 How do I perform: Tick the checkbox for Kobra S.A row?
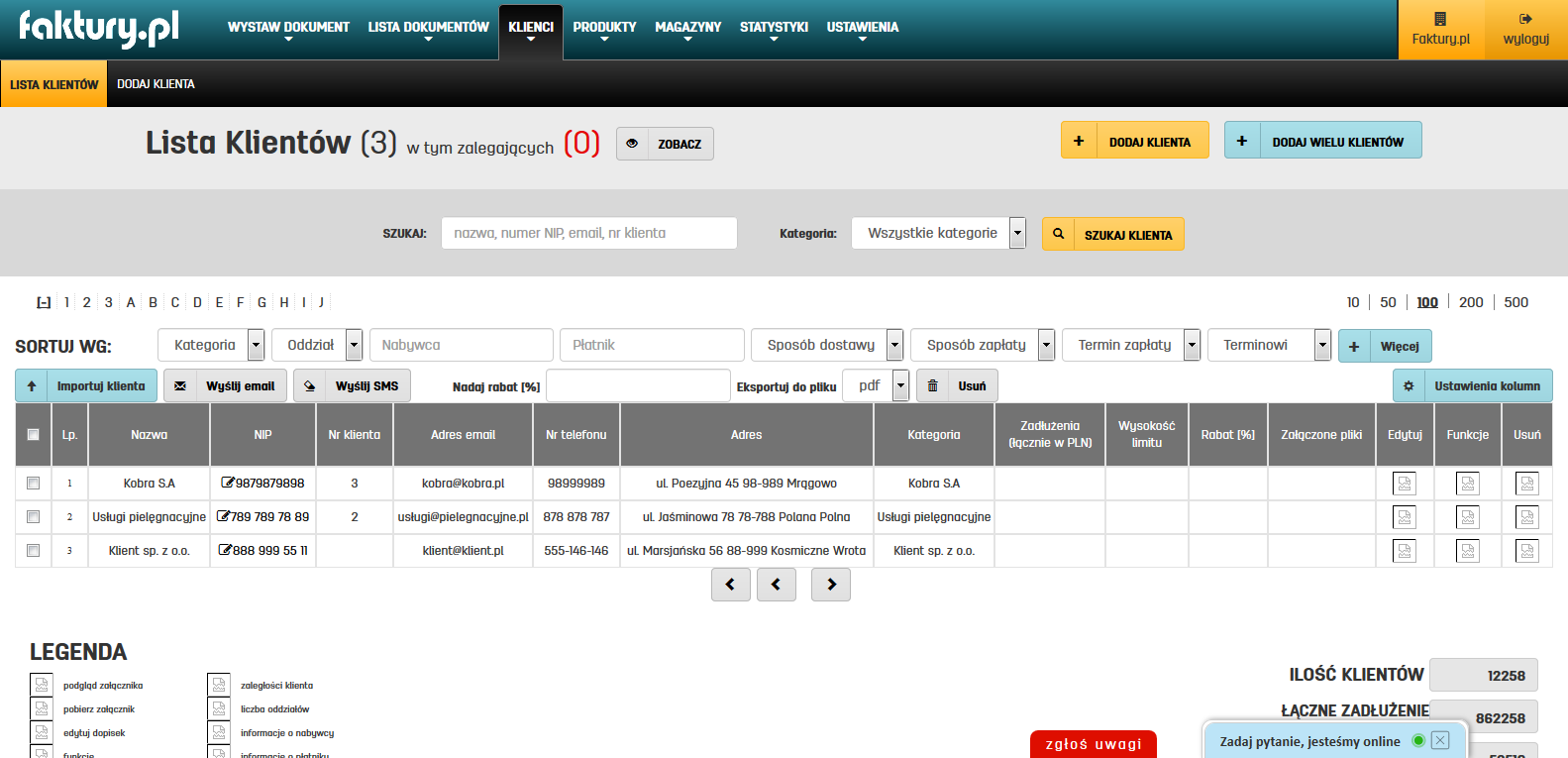click(33, 484)
